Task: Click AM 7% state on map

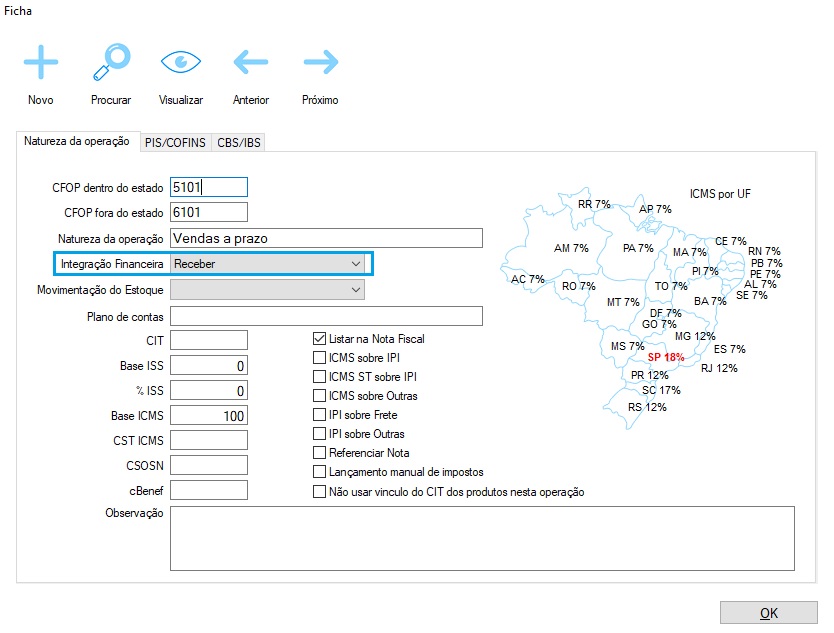Action: pos(571,248)
